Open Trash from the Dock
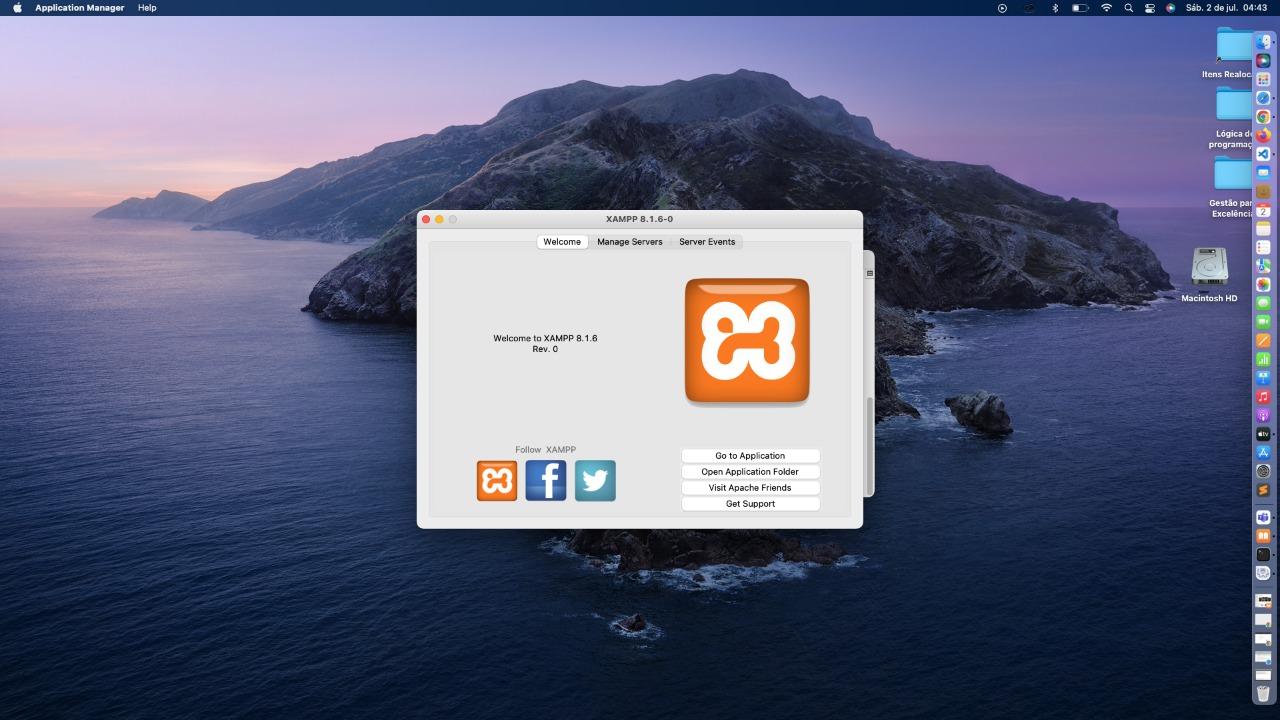The width and height of the screenshot is (1280, 720). coord(1263,692)
